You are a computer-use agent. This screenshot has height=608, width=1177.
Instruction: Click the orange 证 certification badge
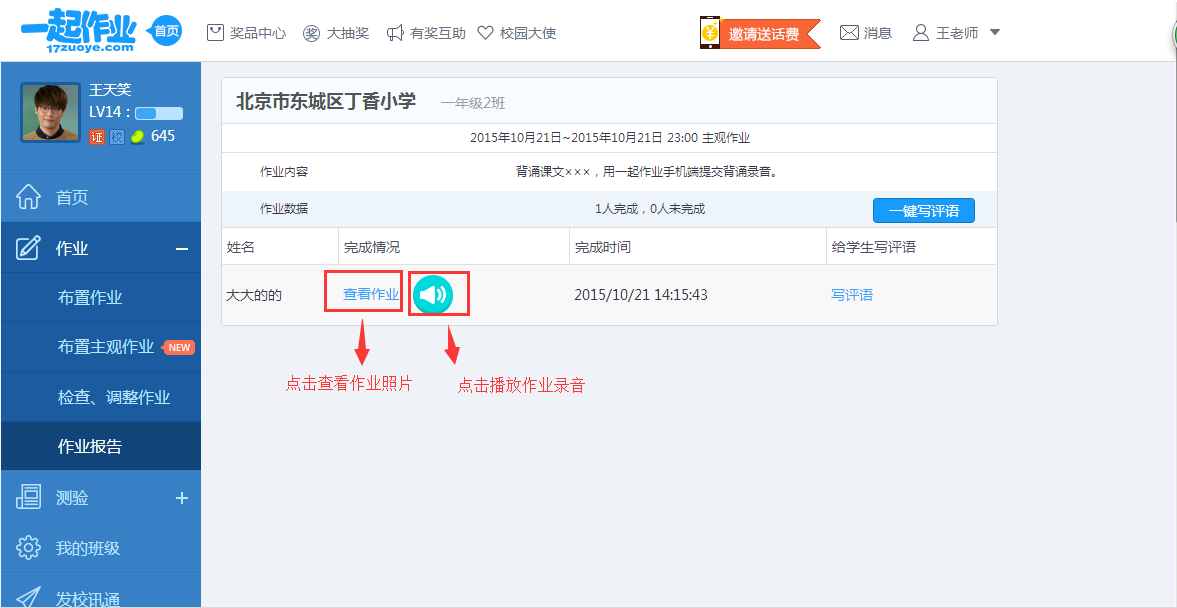point(97,137)
